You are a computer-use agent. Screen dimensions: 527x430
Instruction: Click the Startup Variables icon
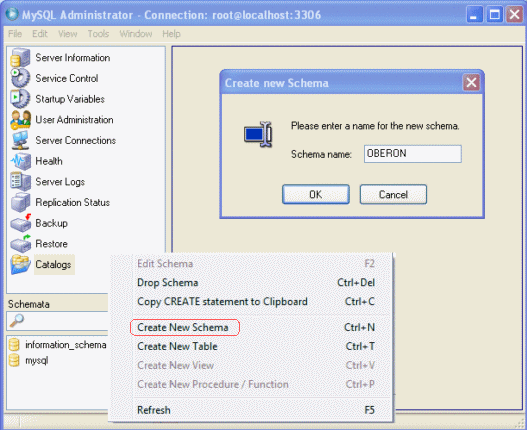[20, 99]
